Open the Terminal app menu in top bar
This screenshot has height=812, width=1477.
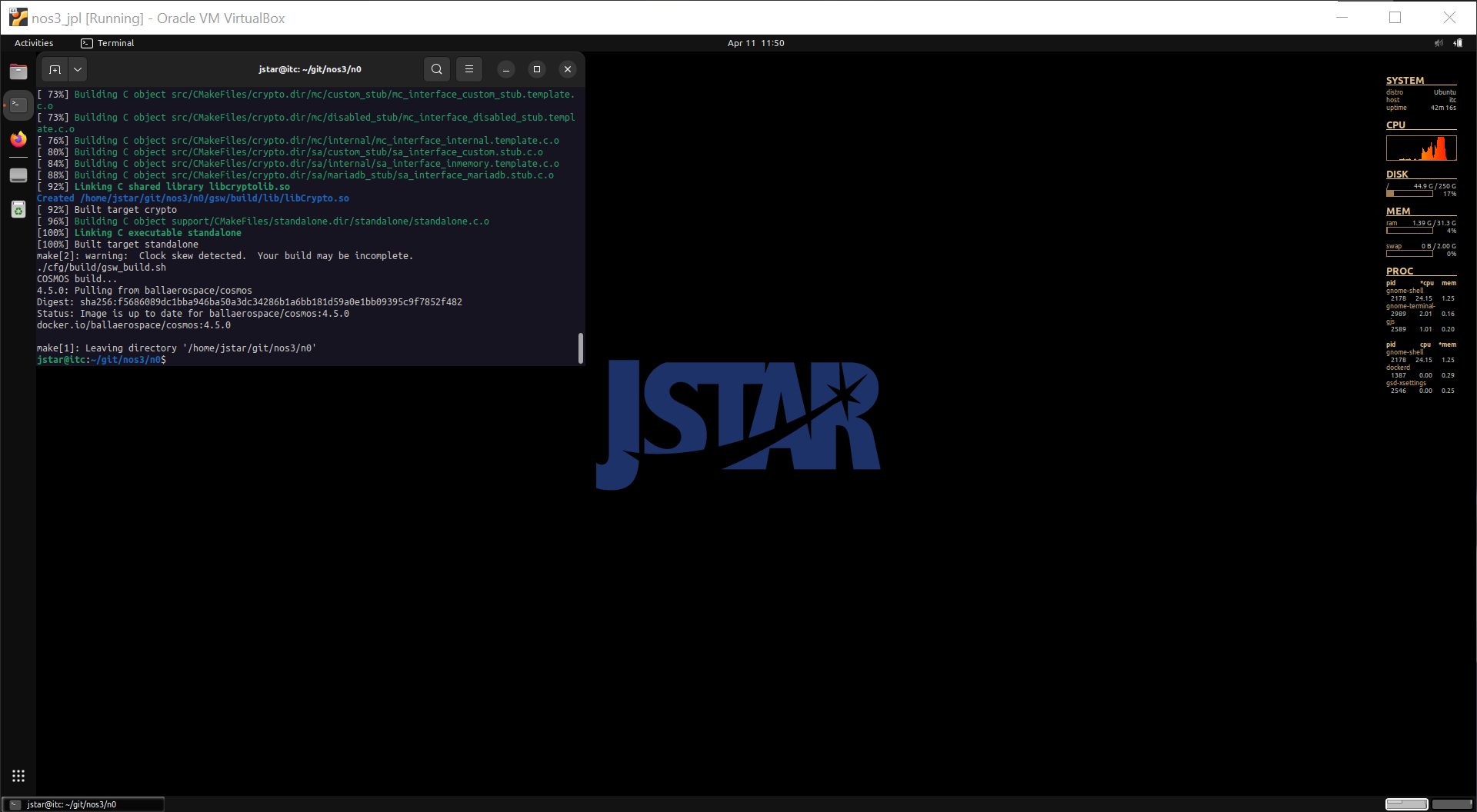coord(108,43)
